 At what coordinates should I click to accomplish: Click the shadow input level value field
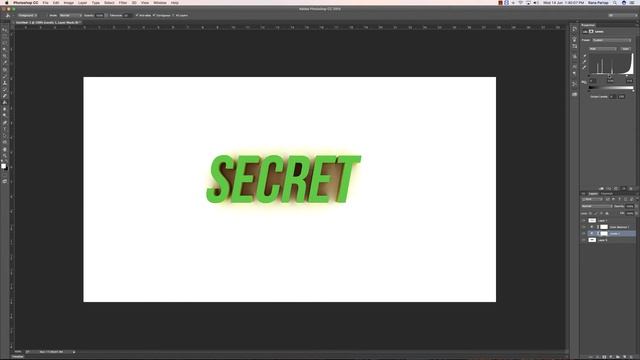592,81
